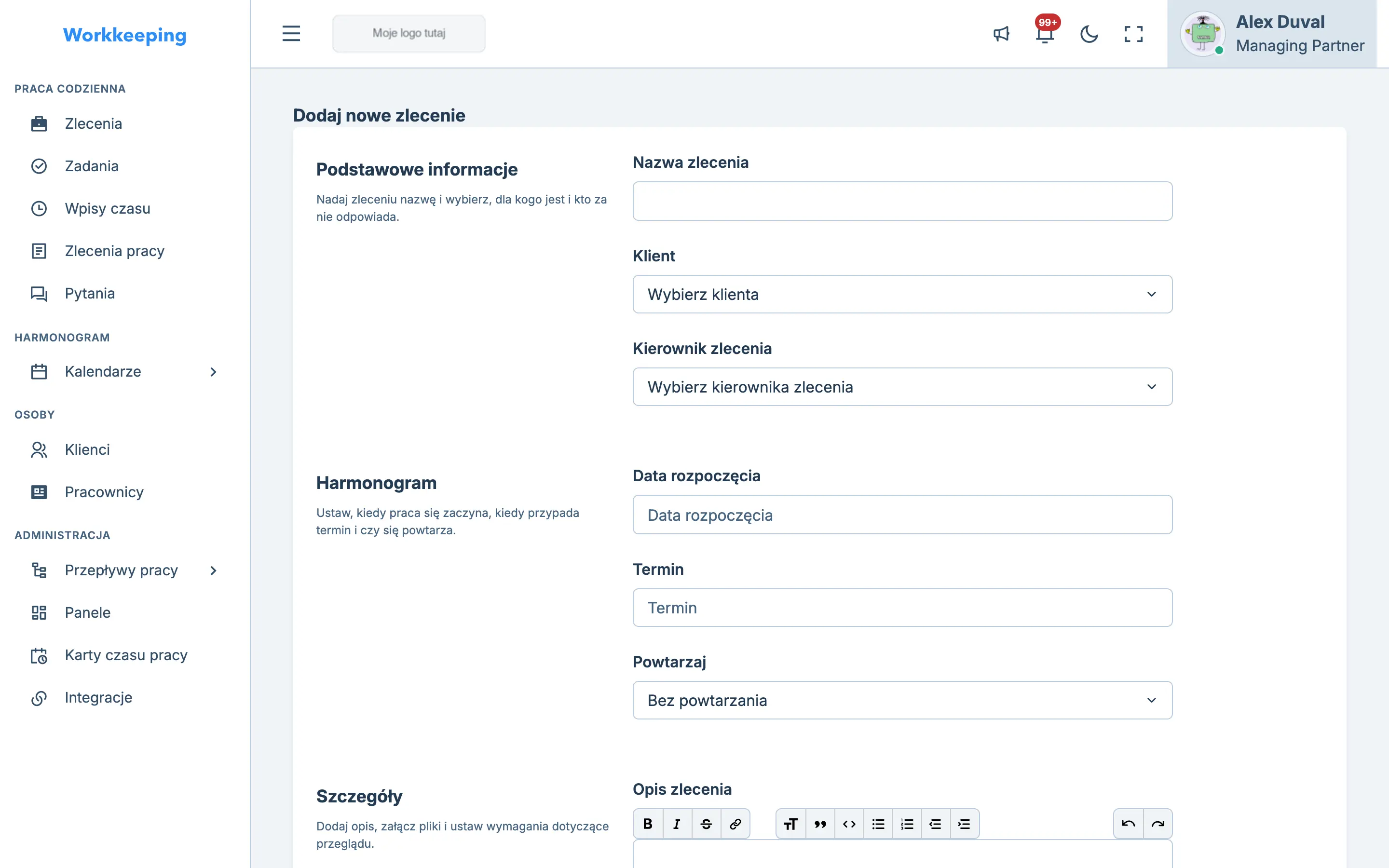The image size is (1389, 868).
Task: Toggle bold formatting in editor
Action: [x=648, y=824]
